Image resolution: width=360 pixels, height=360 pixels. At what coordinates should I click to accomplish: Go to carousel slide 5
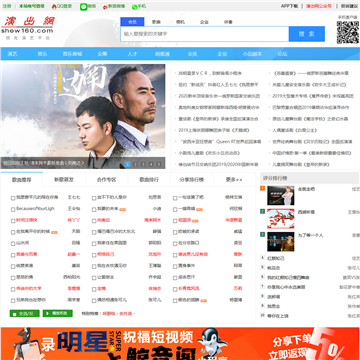click(x=159, y=164)
